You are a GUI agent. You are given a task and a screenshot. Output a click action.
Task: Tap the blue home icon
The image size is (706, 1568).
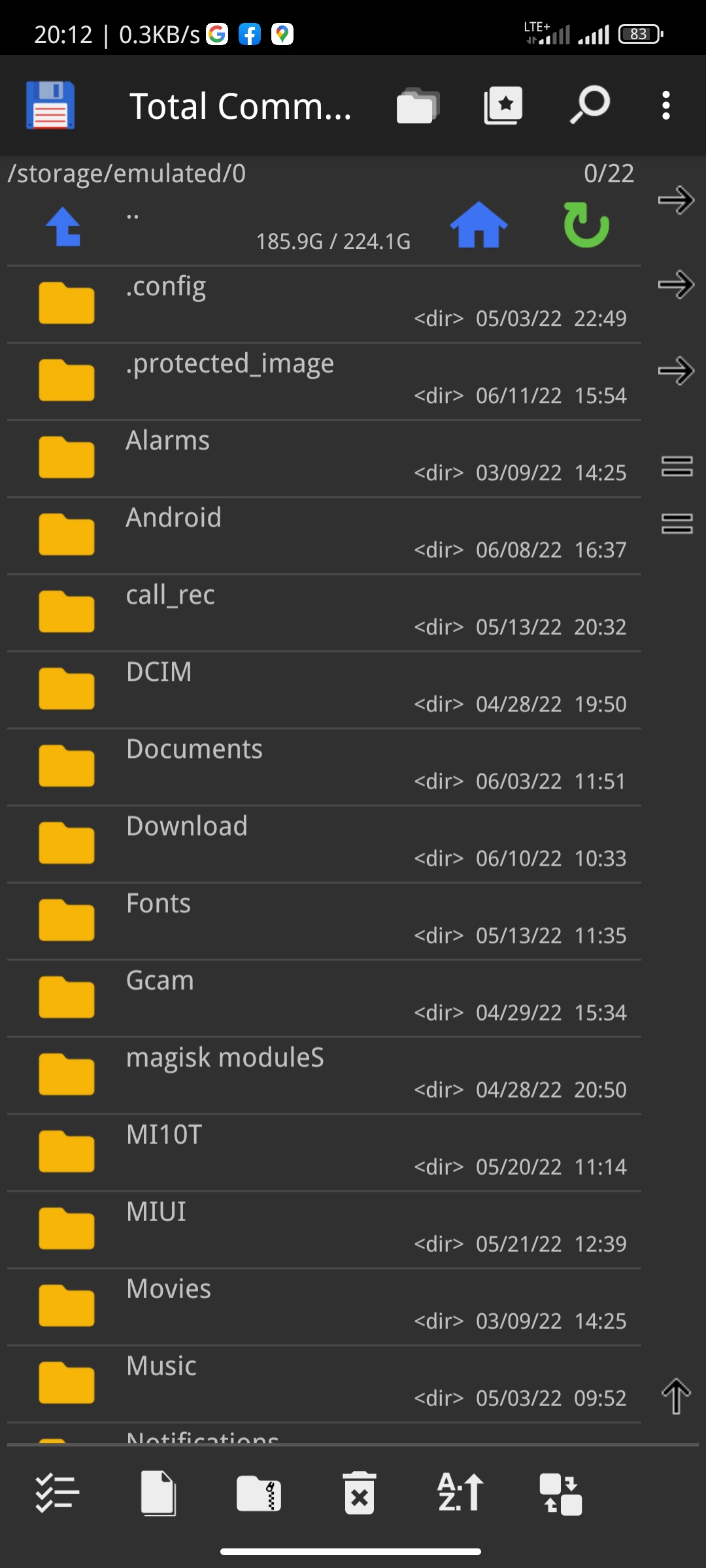pos(479,225)
